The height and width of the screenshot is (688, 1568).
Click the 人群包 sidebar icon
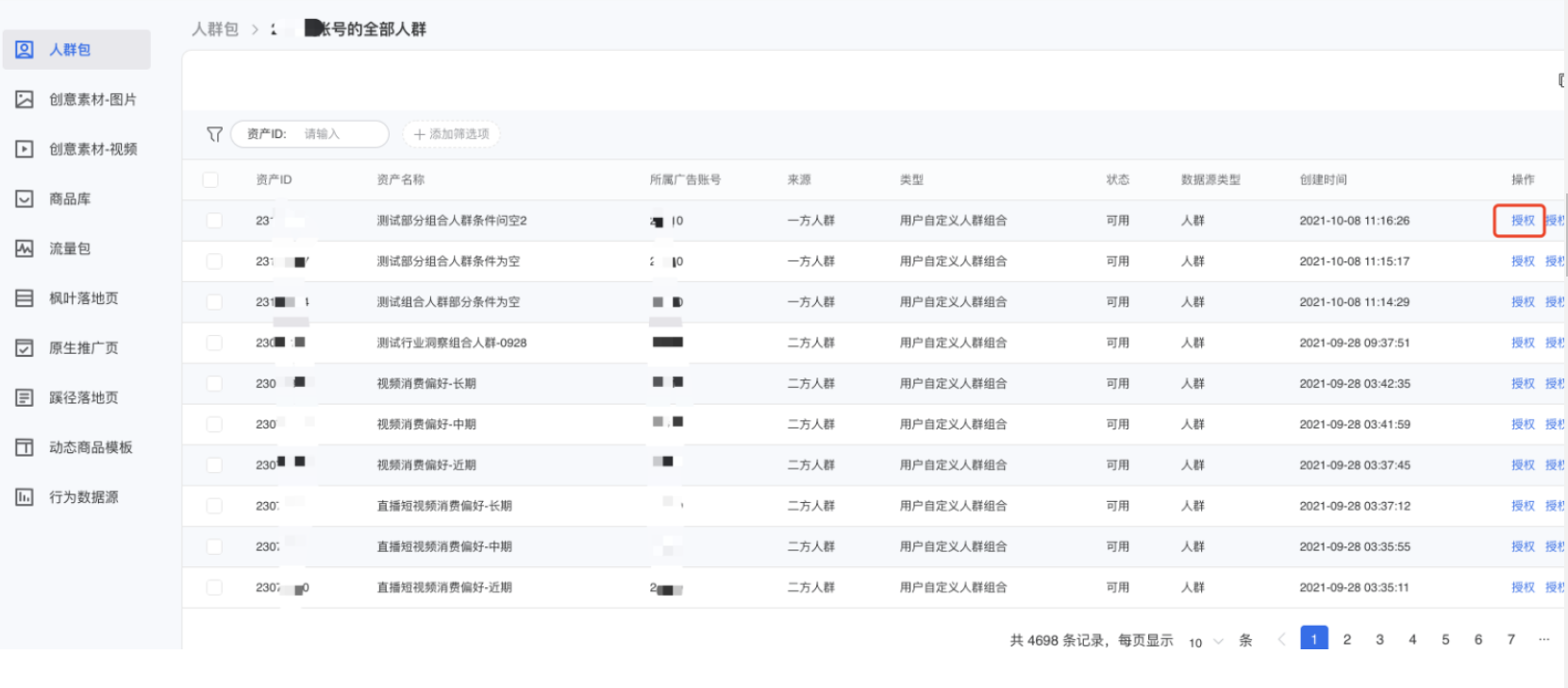[25, 49]
